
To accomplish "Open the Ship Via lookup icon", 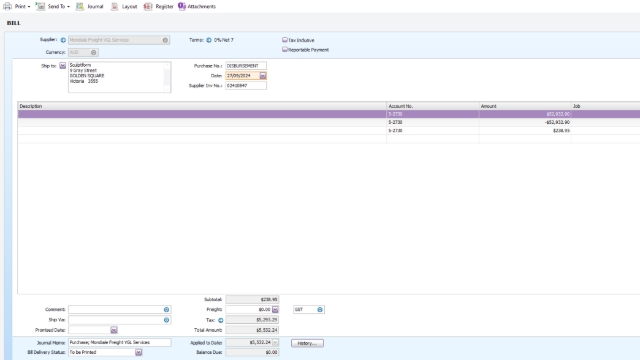I will point(166,320).
